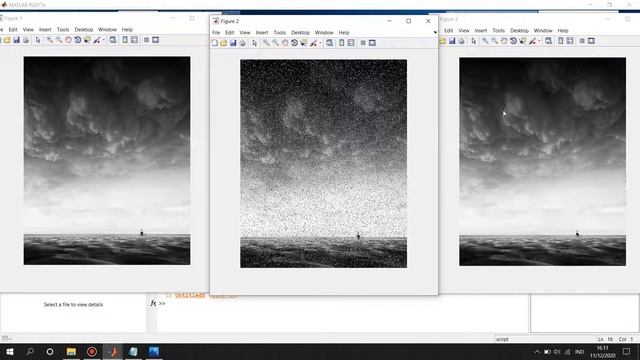This screenshot has height=360, width=640.
Task: Open Edit menu in Figure 2
Action: point(230,33)
